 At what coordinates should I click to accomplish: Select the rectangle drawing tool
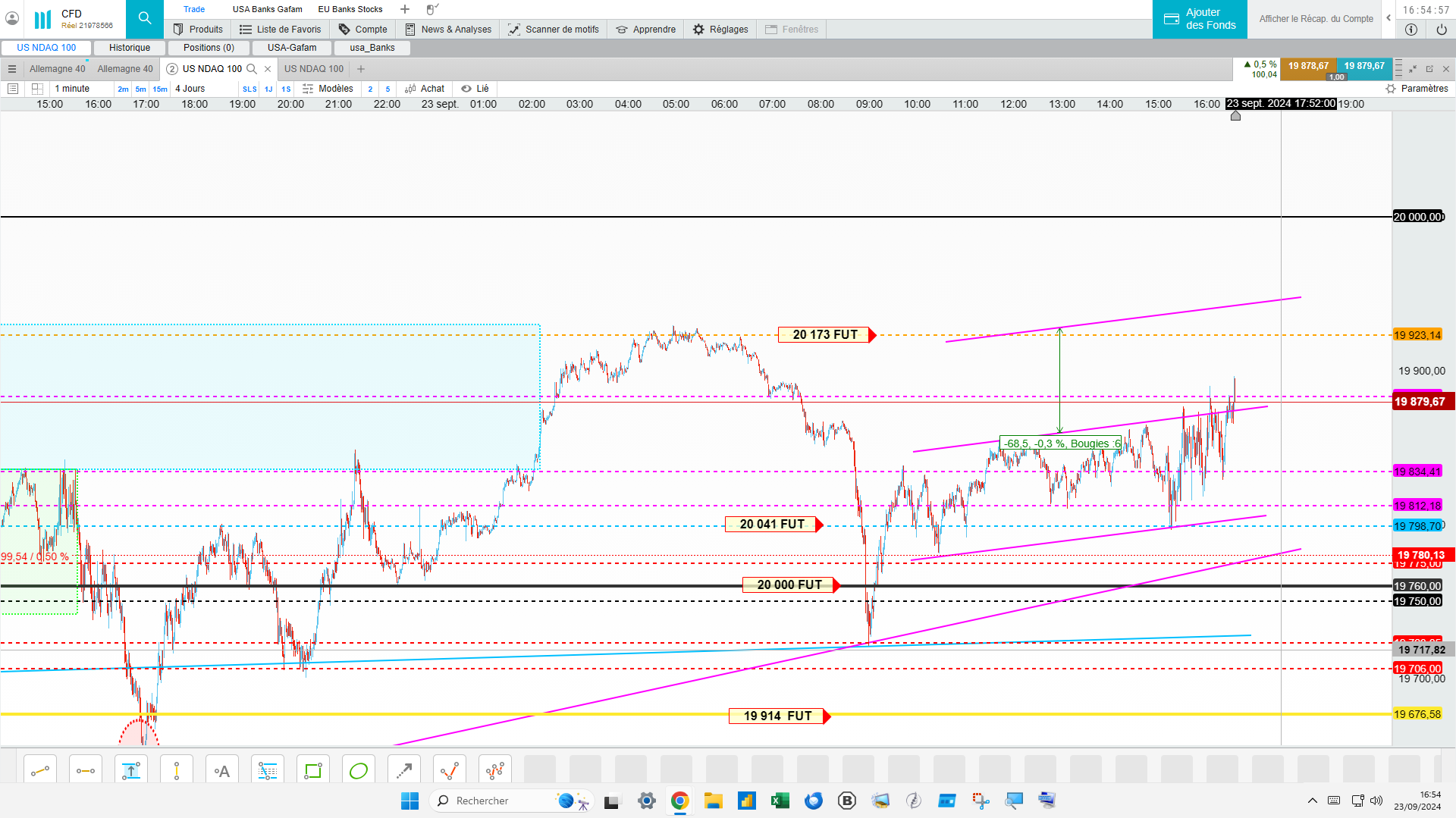[x=313, y=771]
